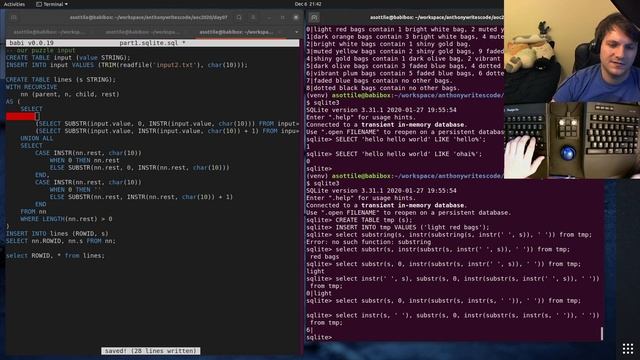The height and width of the screenshot is (360, 640).
Task: Click the right terminal scrollbar handle
Action: 602,333
